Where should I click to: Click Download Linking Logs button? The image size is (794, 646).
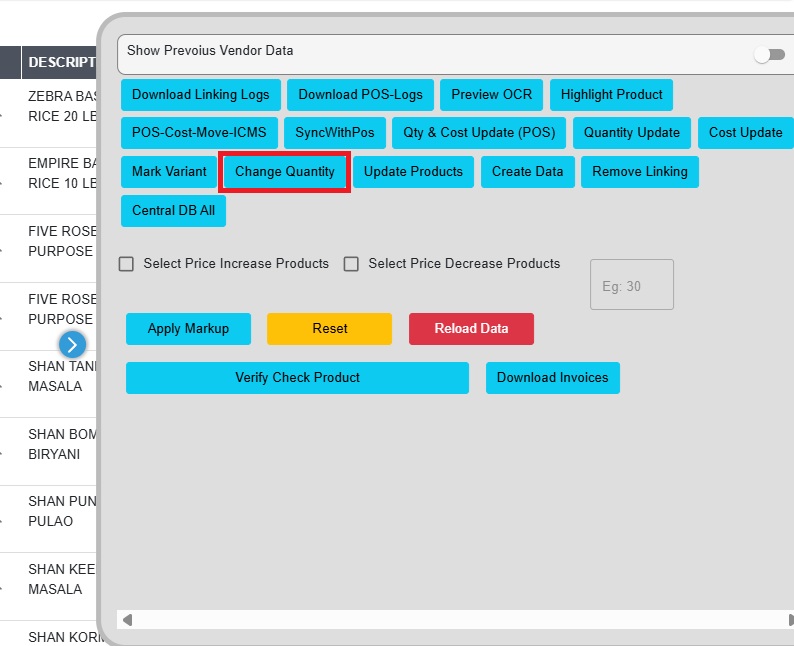coord(201,95)
